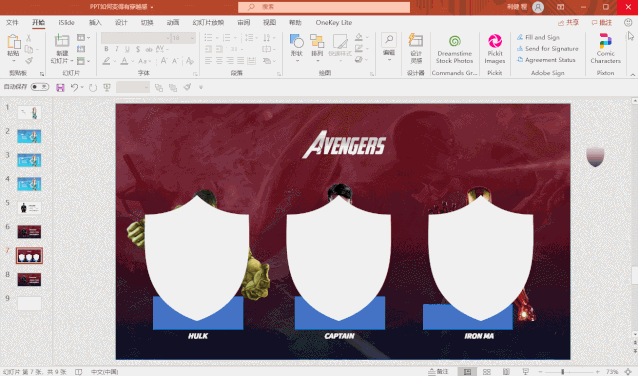Click the shape fill bucket icon
Screen dimensions: 638x376
point(358,37)
